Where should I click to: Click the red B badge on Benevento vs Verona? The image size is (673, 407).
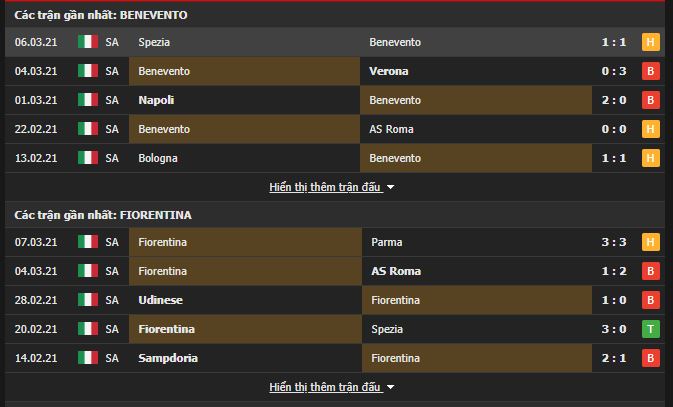pyautogui.click(x=650, y=71)
